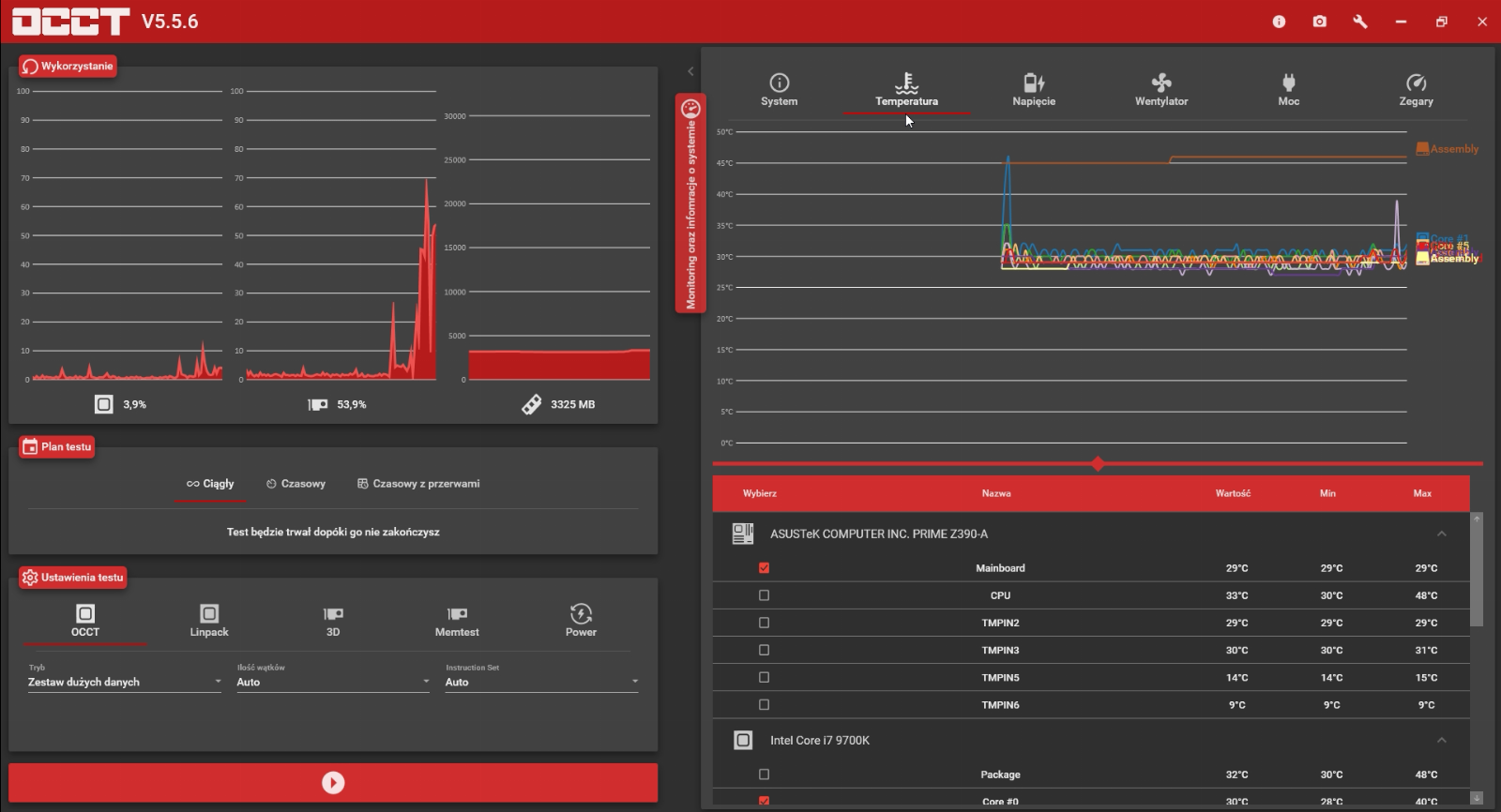Open the Tryb dropdown
This screenshot has width=1501, height=812.
click(125, 682)
